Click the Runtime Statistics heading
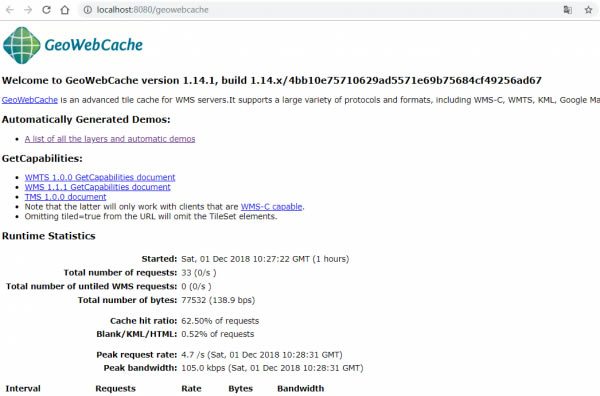The height and width of the screenshot is (396, 600). (x=49, y=236)
